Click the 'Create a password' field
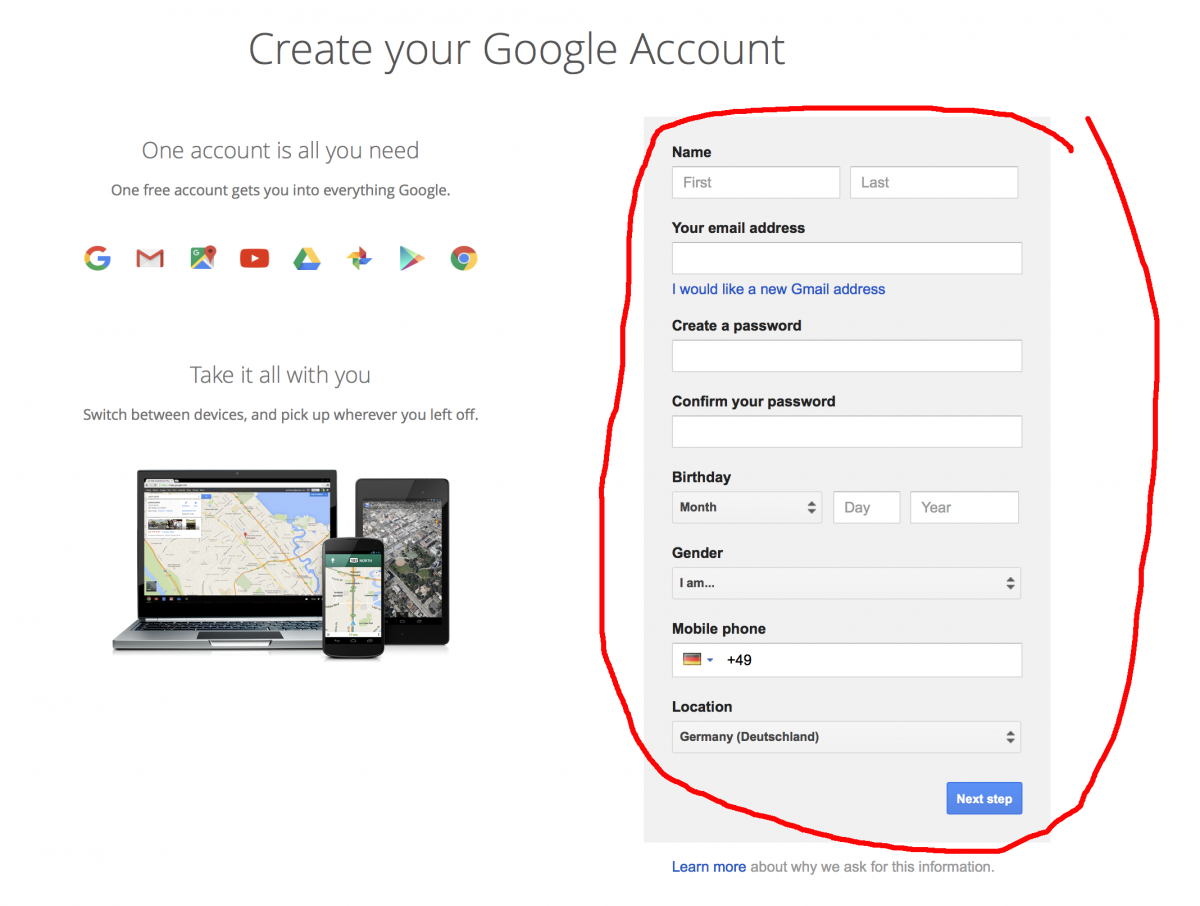This screenshot has height=906, width=1200. click(847, 356)
